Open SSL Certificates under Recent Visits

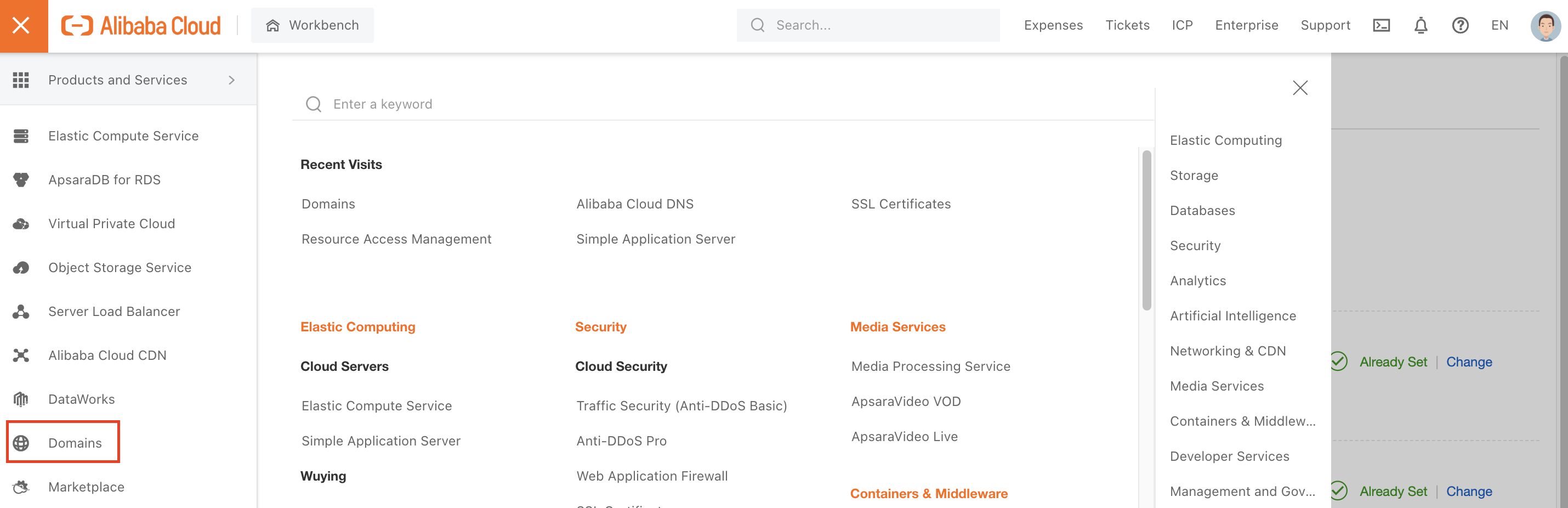point(901,204)
